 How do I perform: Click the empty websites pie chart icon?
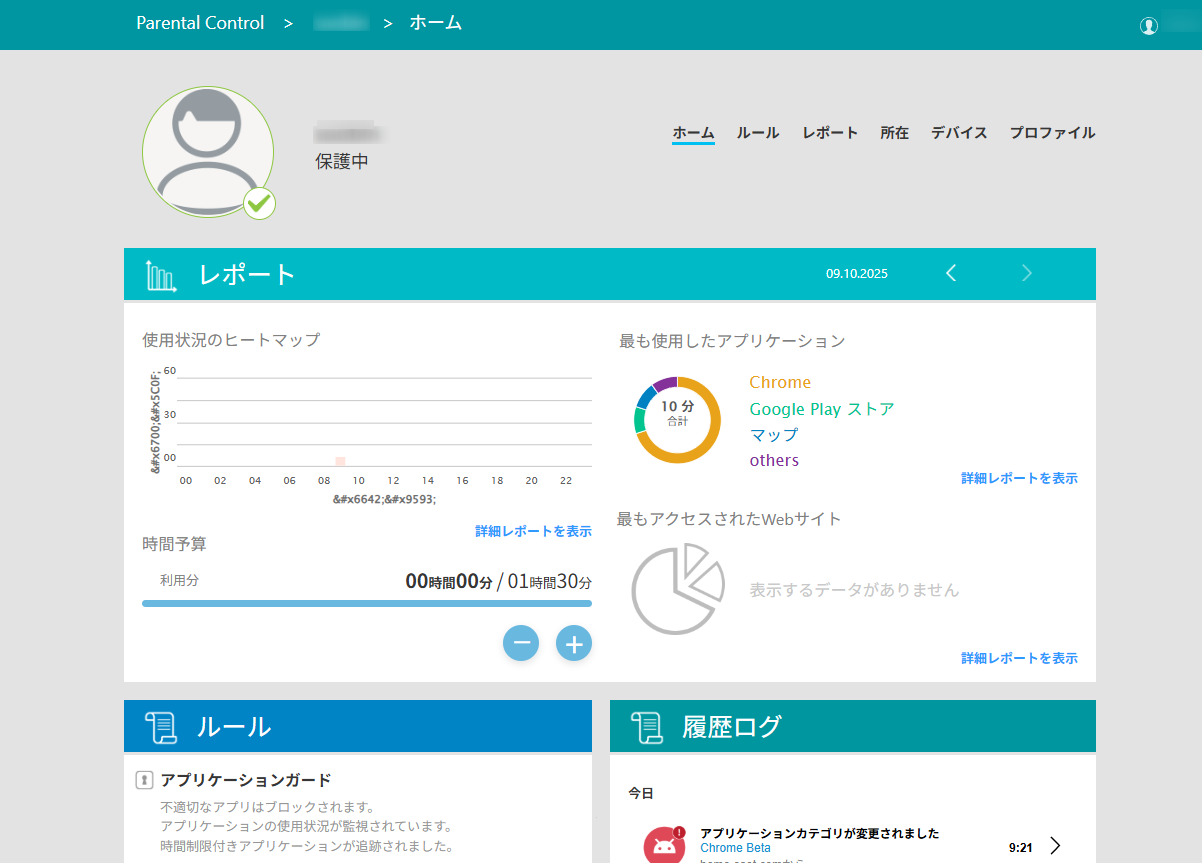(677, 590)
